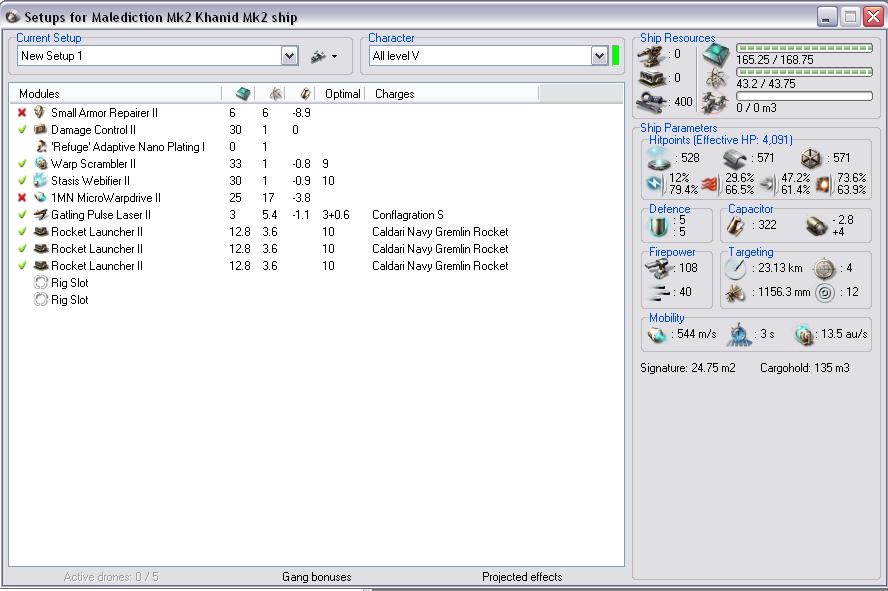Toggle the green check on Damage Control II
The image size is (888, 591).
22,130
